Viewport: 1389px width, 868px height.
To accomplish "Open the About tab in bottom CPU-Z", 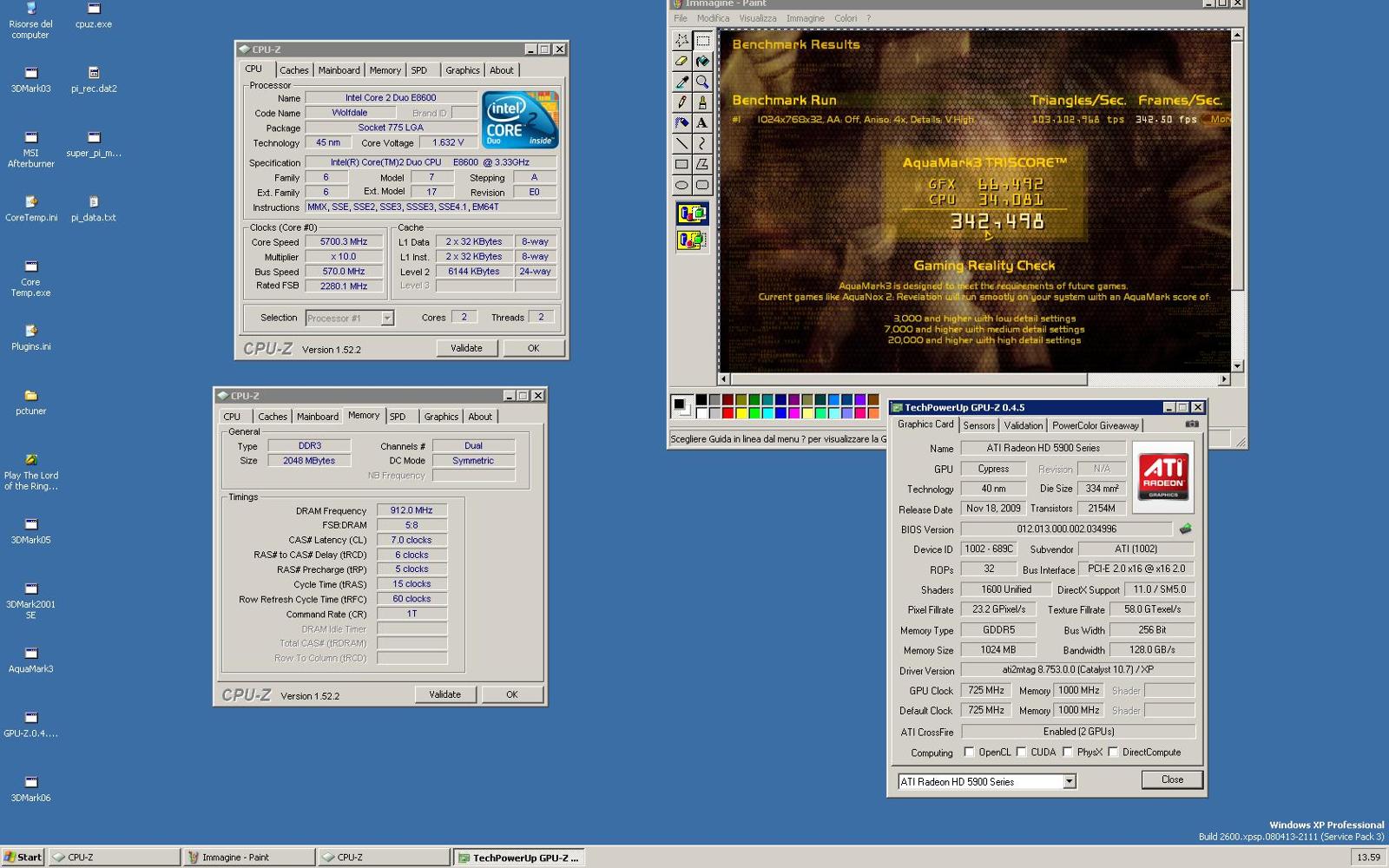I will pos(480,417).
